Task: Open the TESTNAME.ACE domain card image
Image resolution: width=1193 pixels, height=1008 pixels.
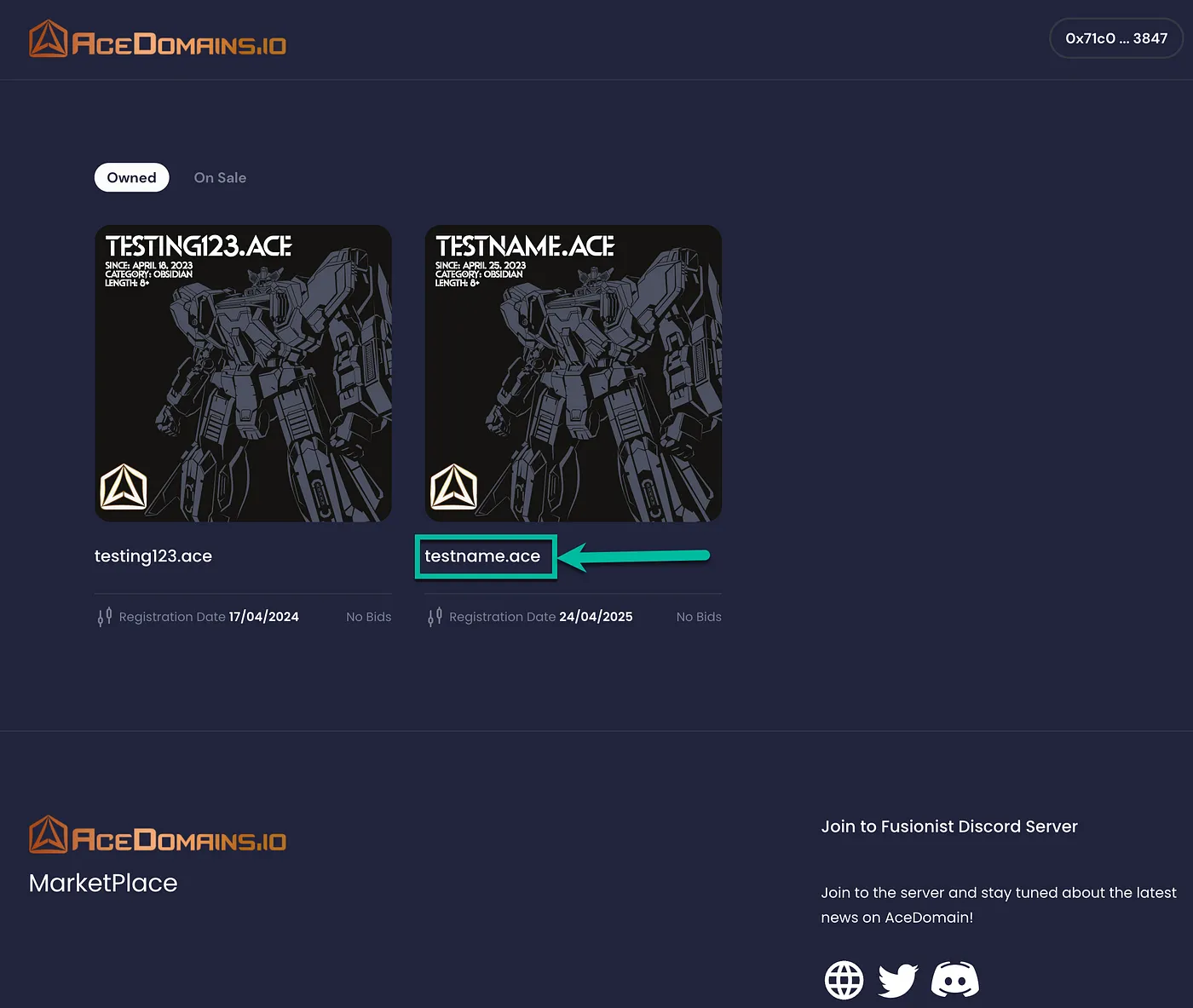Action: [x=573, y=373]
